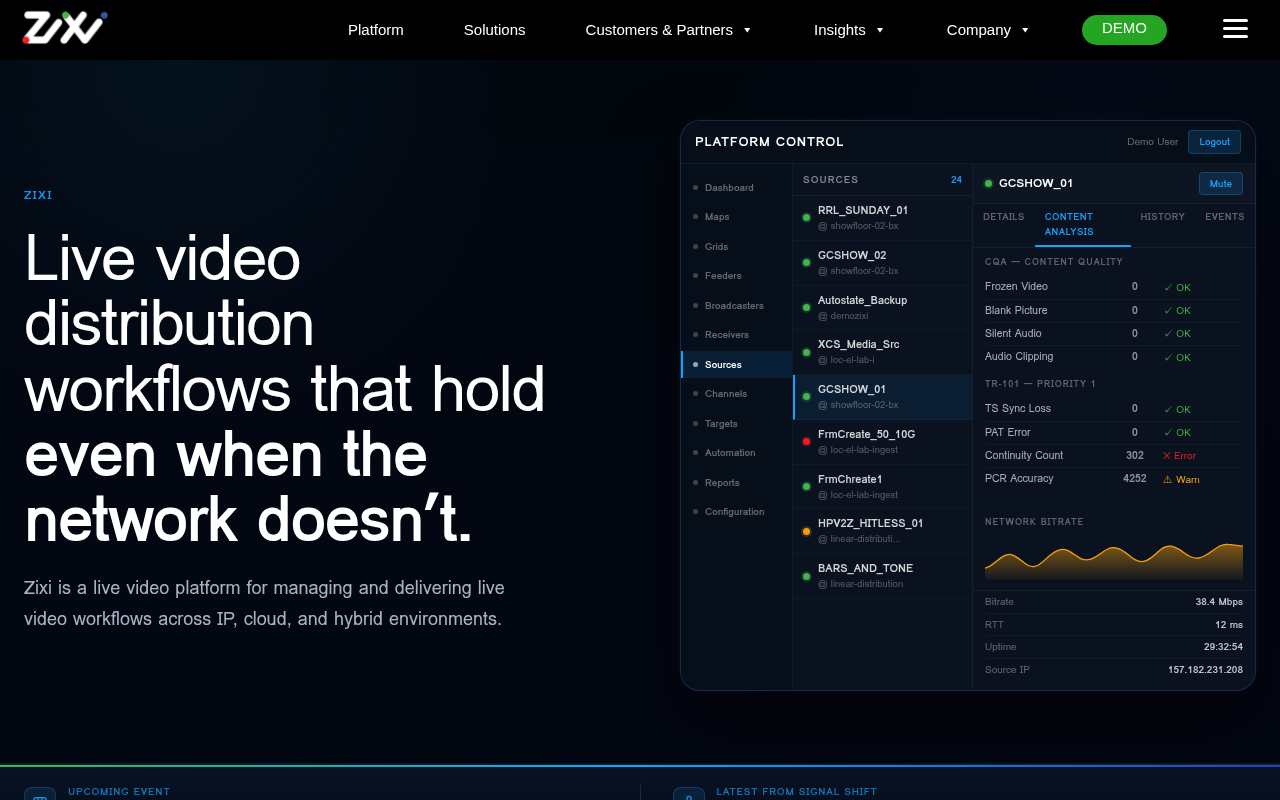The height and width of the screenshot is (800, 1280).
Task: Select the FrmCreate_50_10G source
Action: tap(883, 442)
